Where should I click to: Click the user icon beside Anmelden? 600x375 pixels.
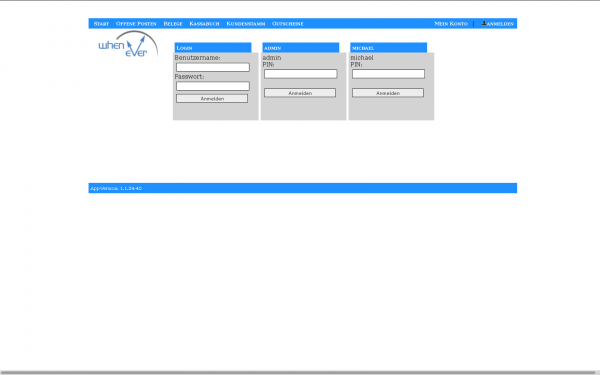click(484, 23)
